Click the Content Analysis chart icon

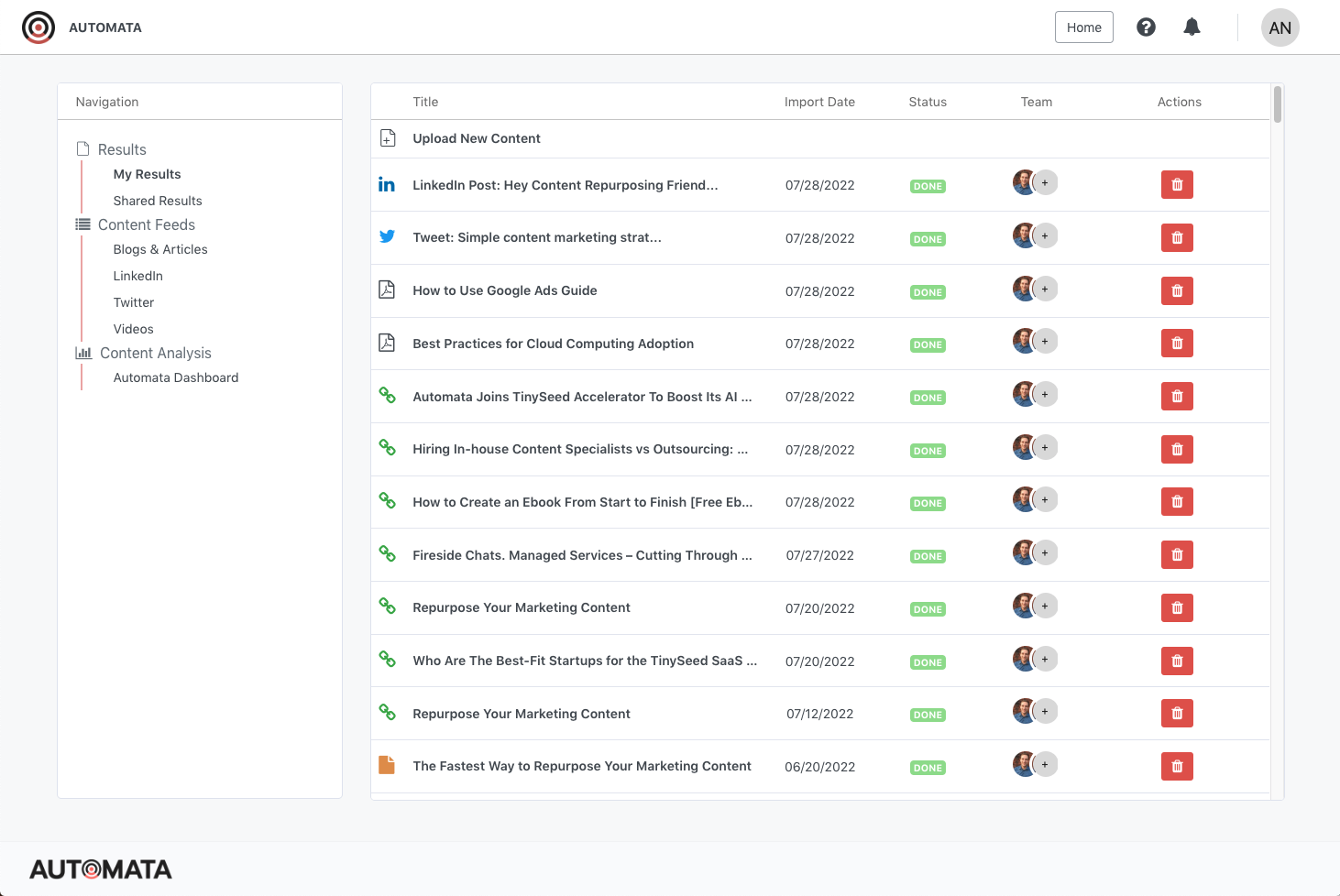tap(83, 352)
